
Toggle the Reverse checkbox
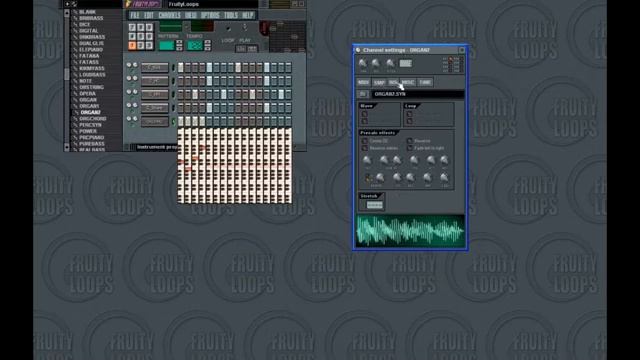410,141
